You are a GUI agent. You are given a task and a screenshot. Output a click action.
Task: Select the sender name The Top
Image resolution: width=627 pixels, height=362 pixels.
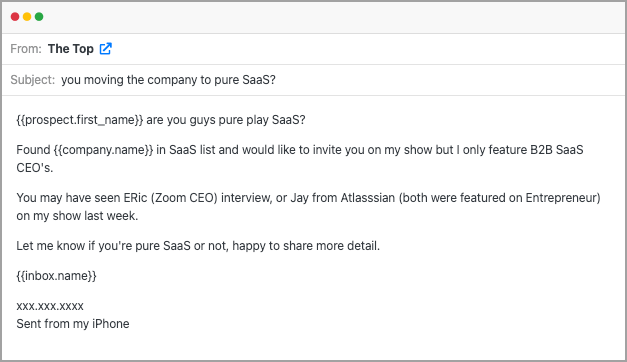pos(71,49)
